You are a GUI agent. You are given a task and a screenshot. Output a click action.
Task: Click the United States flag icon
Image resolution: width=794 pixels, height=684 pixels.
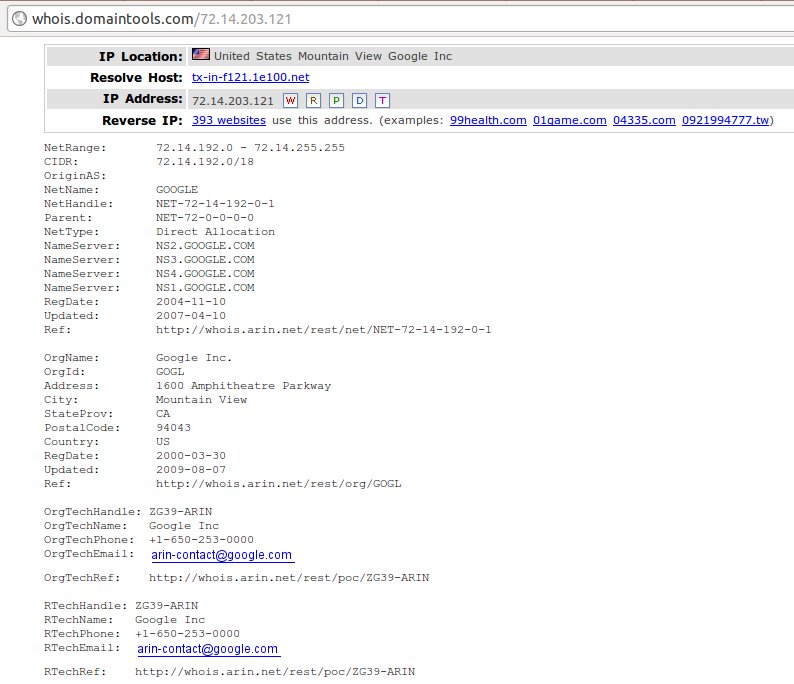201,54
